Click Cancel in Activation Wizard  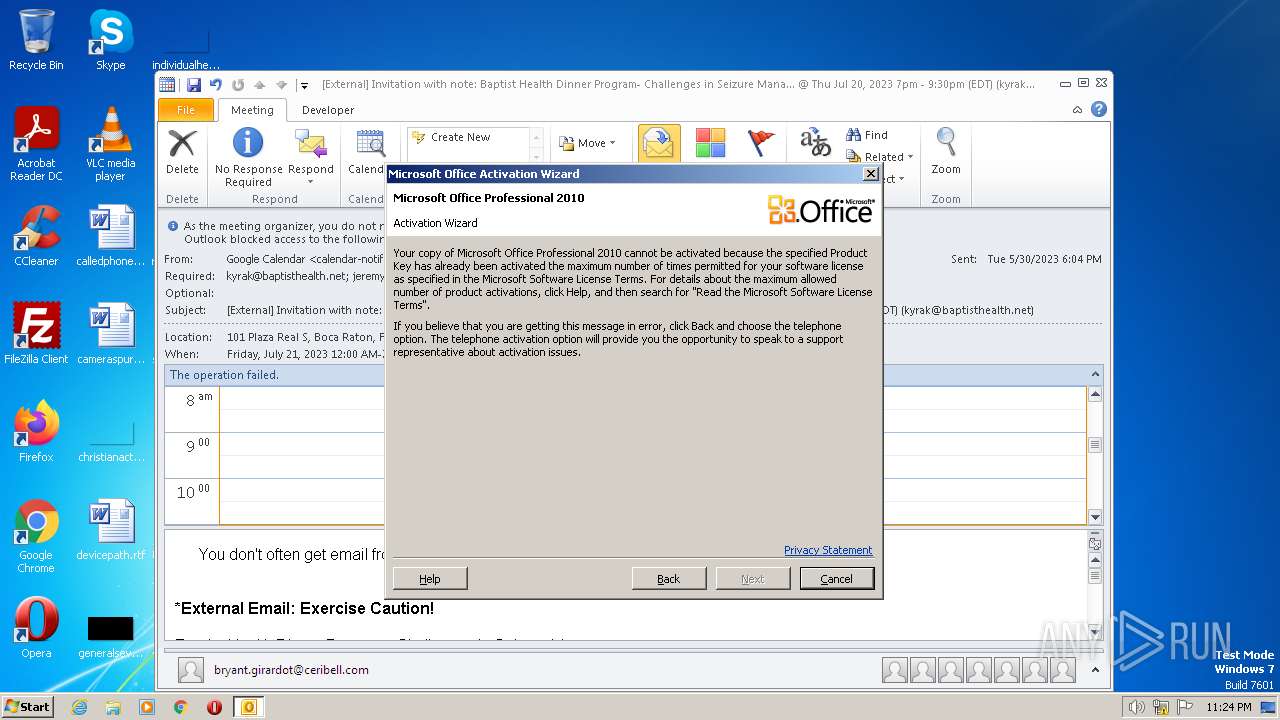(837, 578)
